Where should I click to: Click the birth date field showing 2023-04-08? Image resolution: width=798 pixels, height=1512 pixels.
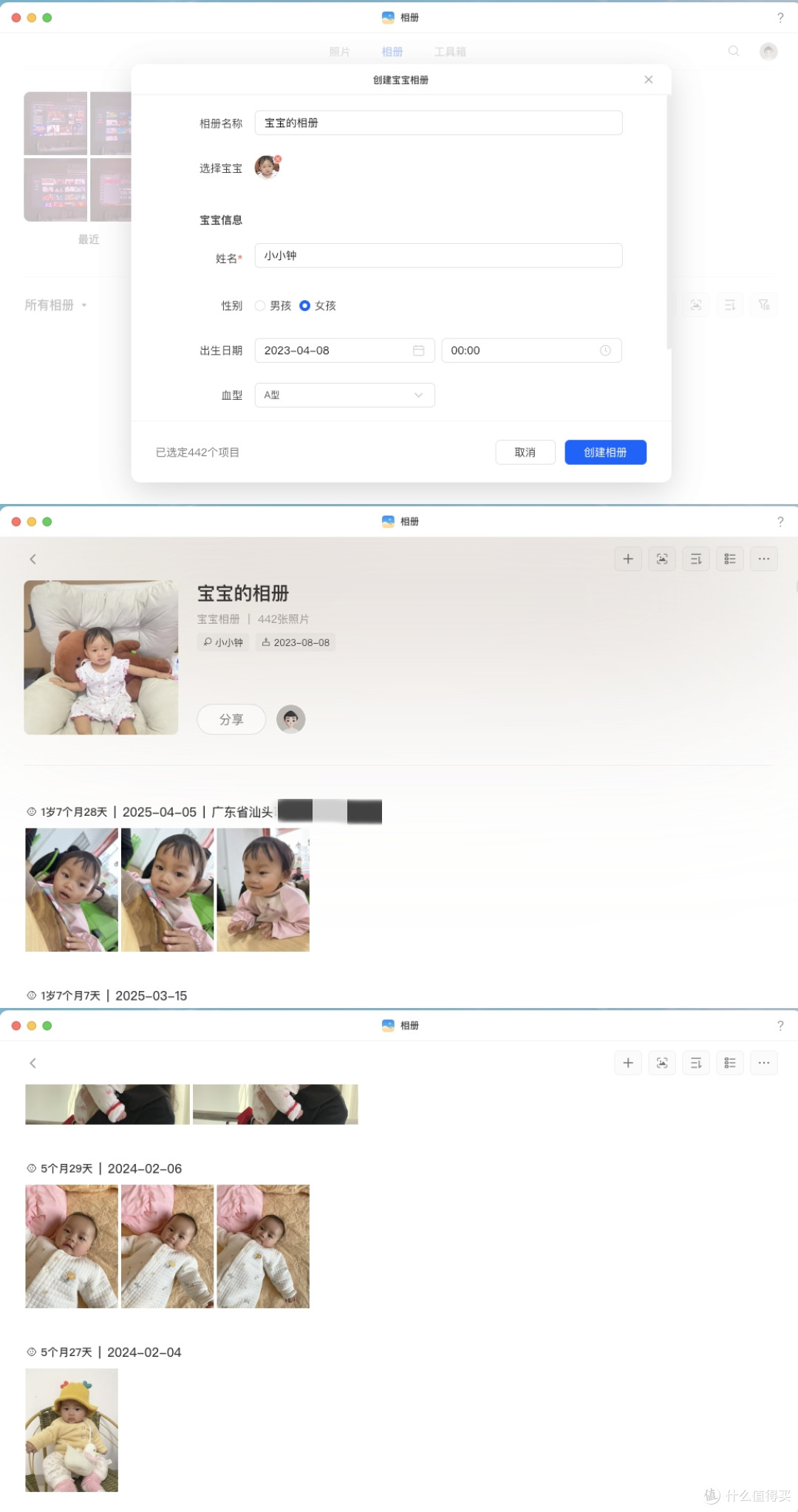[x=344, y=350]
